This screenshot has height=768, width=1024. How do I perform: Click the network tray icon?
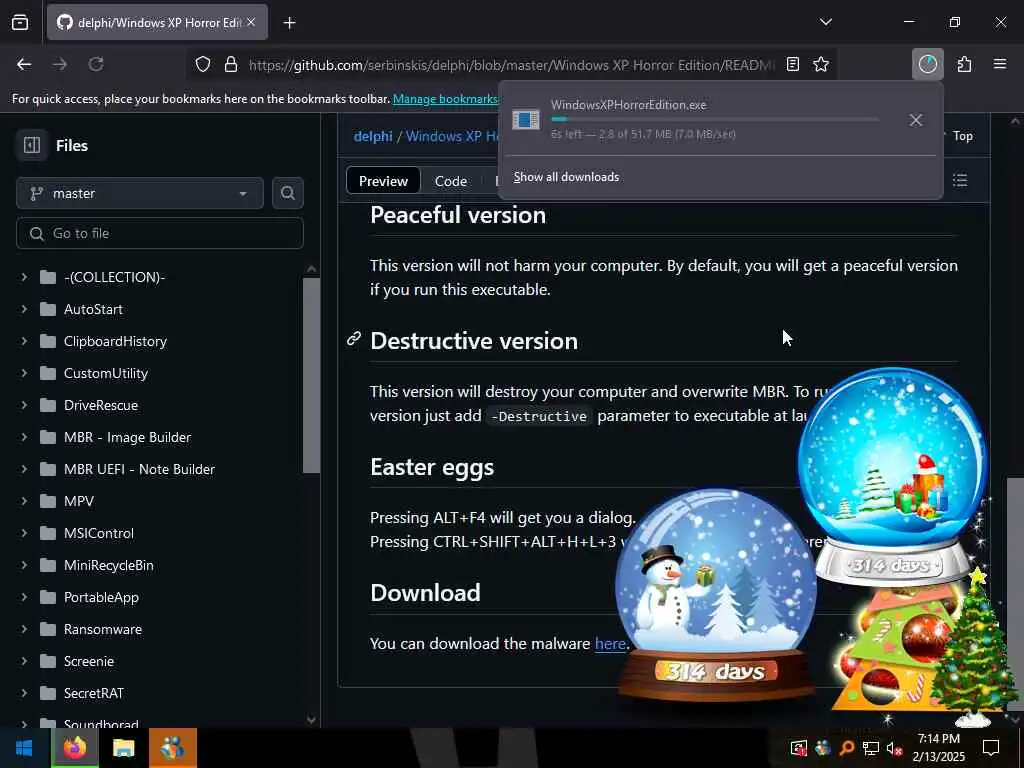pyautogui.click(x=870, y=748)
